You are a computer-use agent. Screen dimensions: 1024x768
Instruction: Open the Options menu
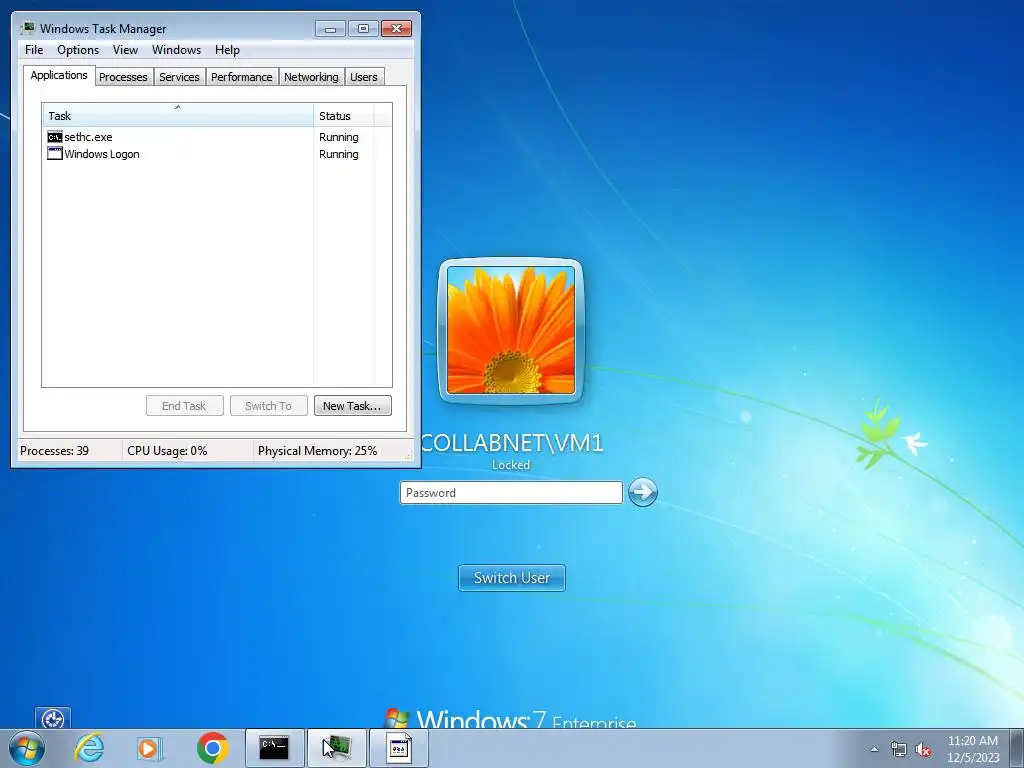pos(78,50)
